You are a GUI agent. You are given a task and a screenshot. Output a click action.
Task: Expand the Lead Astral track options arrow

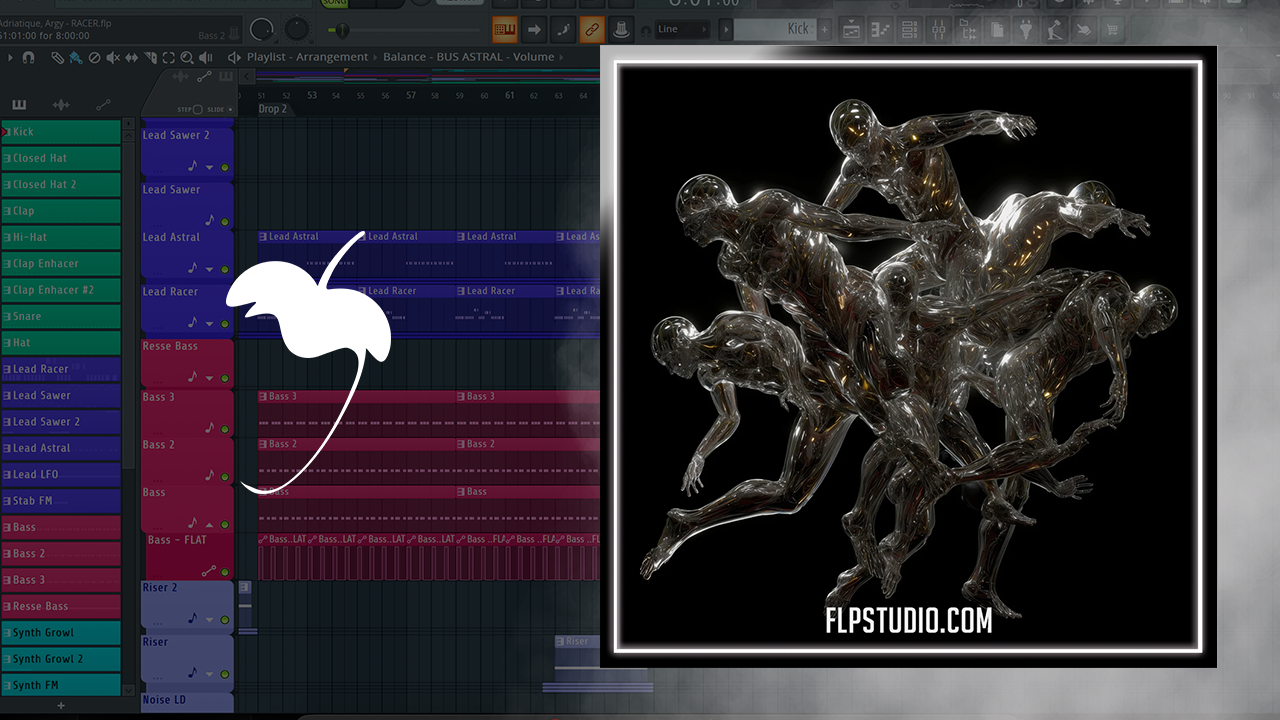209,269
